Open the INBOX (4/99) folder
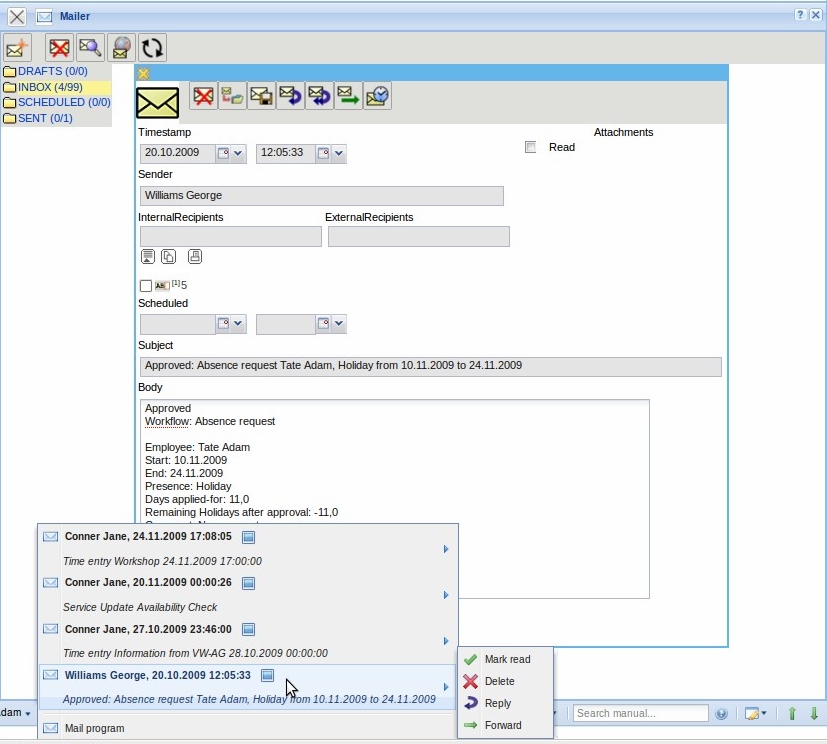The height and width of the screenshot is (744, 827). (x=49, y=87)
